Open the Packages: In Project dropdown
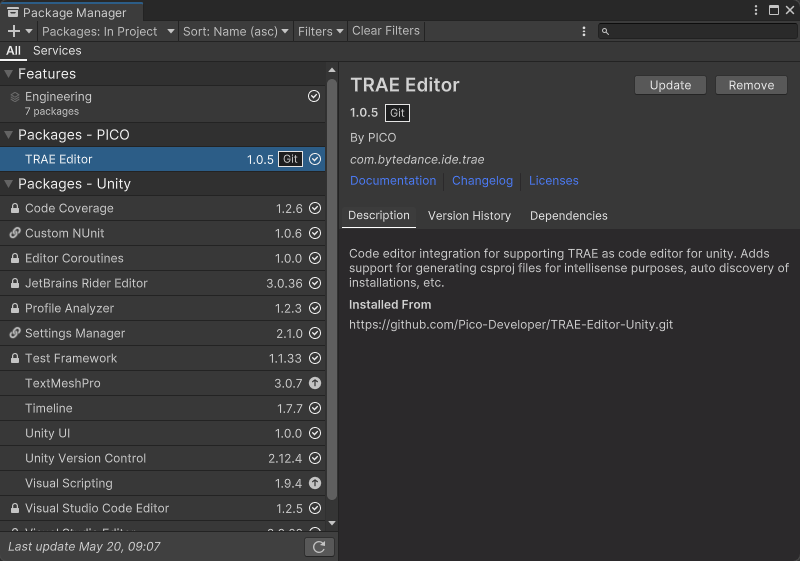Viewport: 800px width, 561px height. (x=108, y=31)
